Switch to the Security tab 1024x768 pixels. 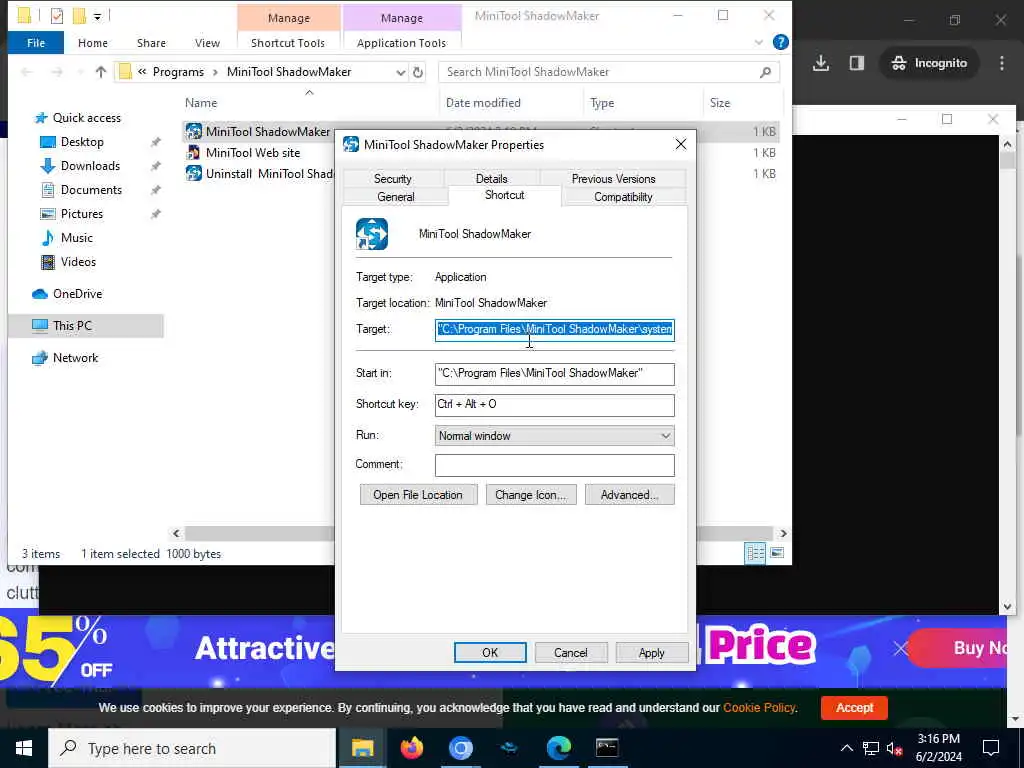coord(392,178)
